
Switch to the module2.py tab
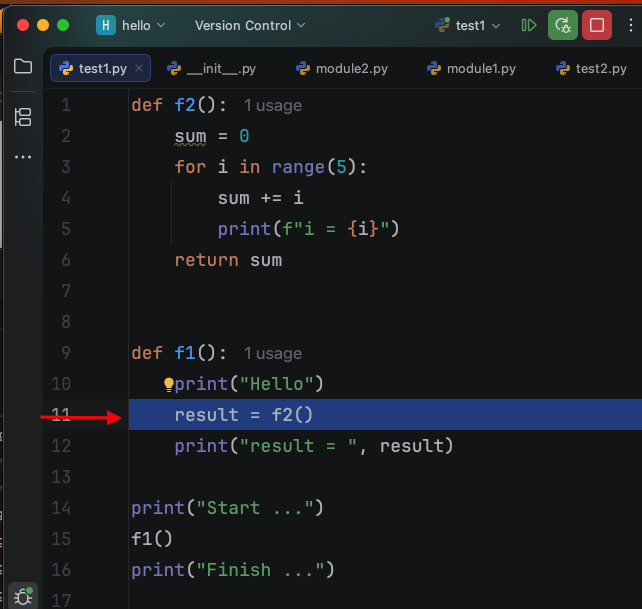point(341,69)
